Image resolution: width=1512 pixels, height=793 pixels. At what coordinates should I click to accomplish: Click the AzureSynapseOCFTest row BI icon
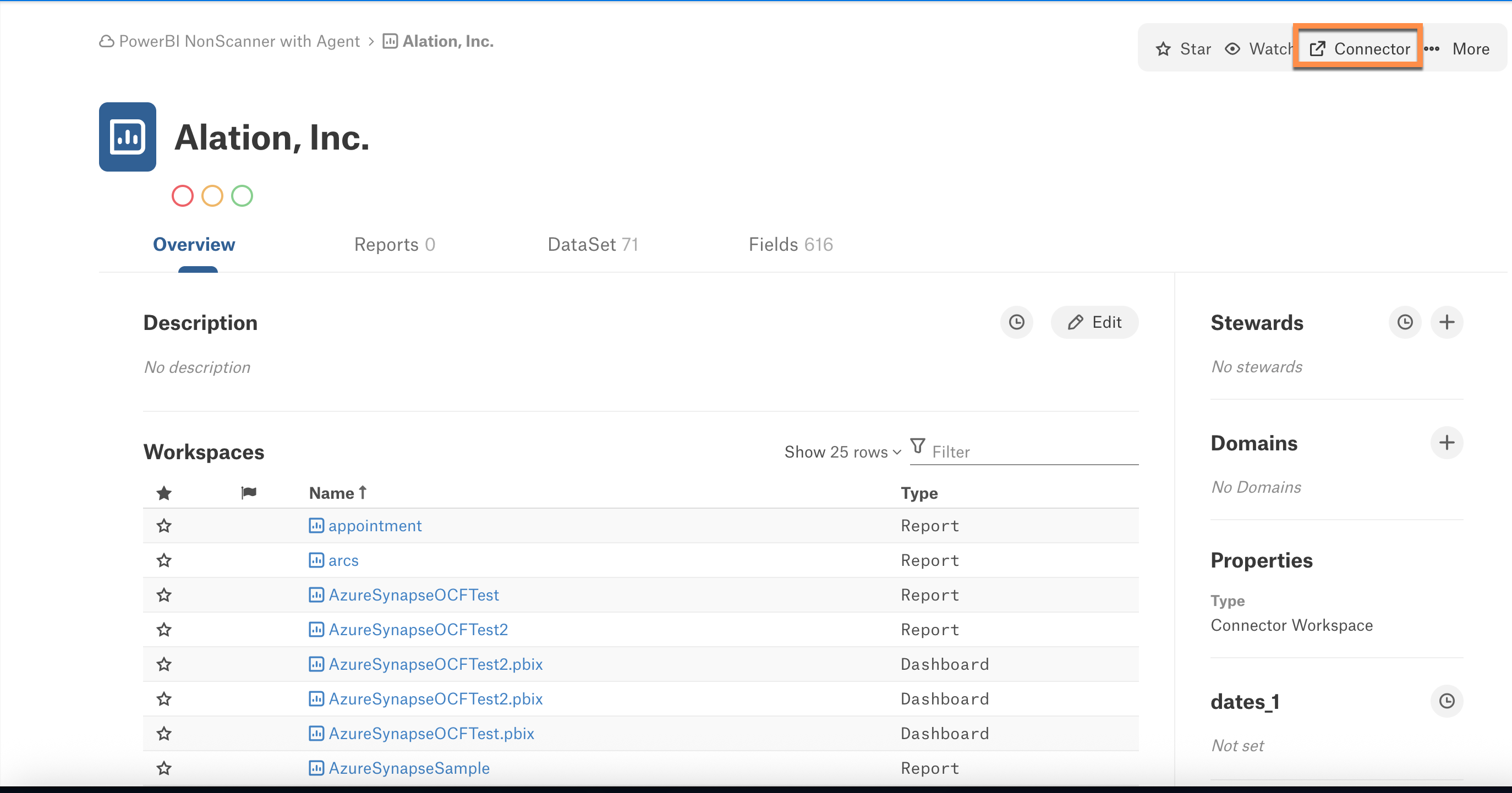[316, 594]
